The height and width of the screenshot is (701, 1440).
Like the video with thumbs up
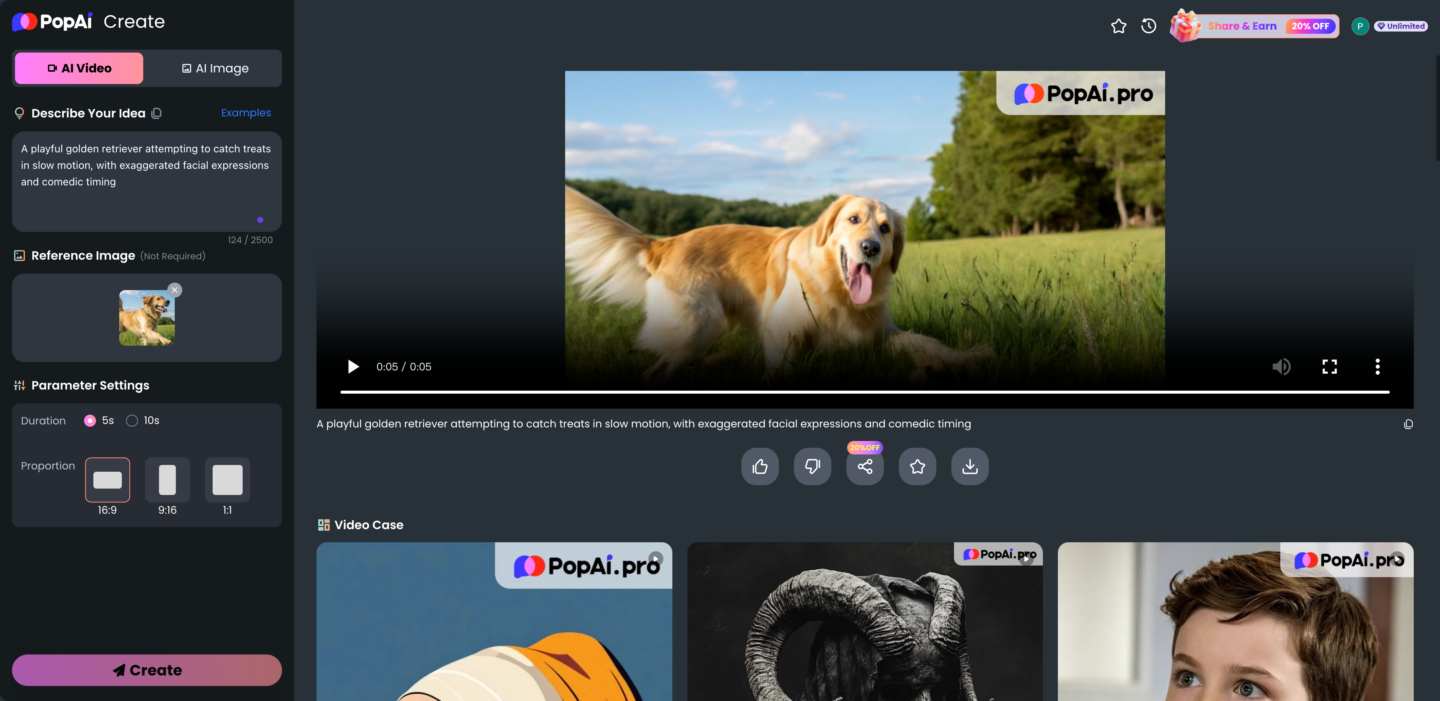tap(760, 466)
